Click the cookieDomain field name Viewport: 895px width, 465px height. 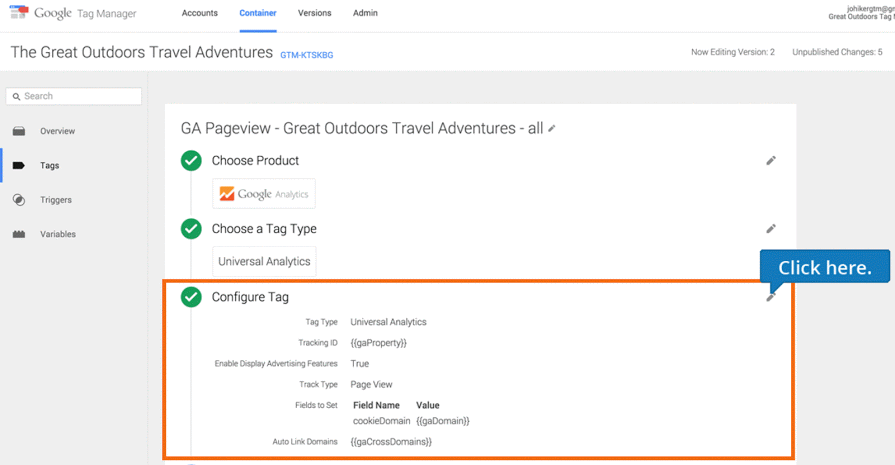[x=381, y=421]
